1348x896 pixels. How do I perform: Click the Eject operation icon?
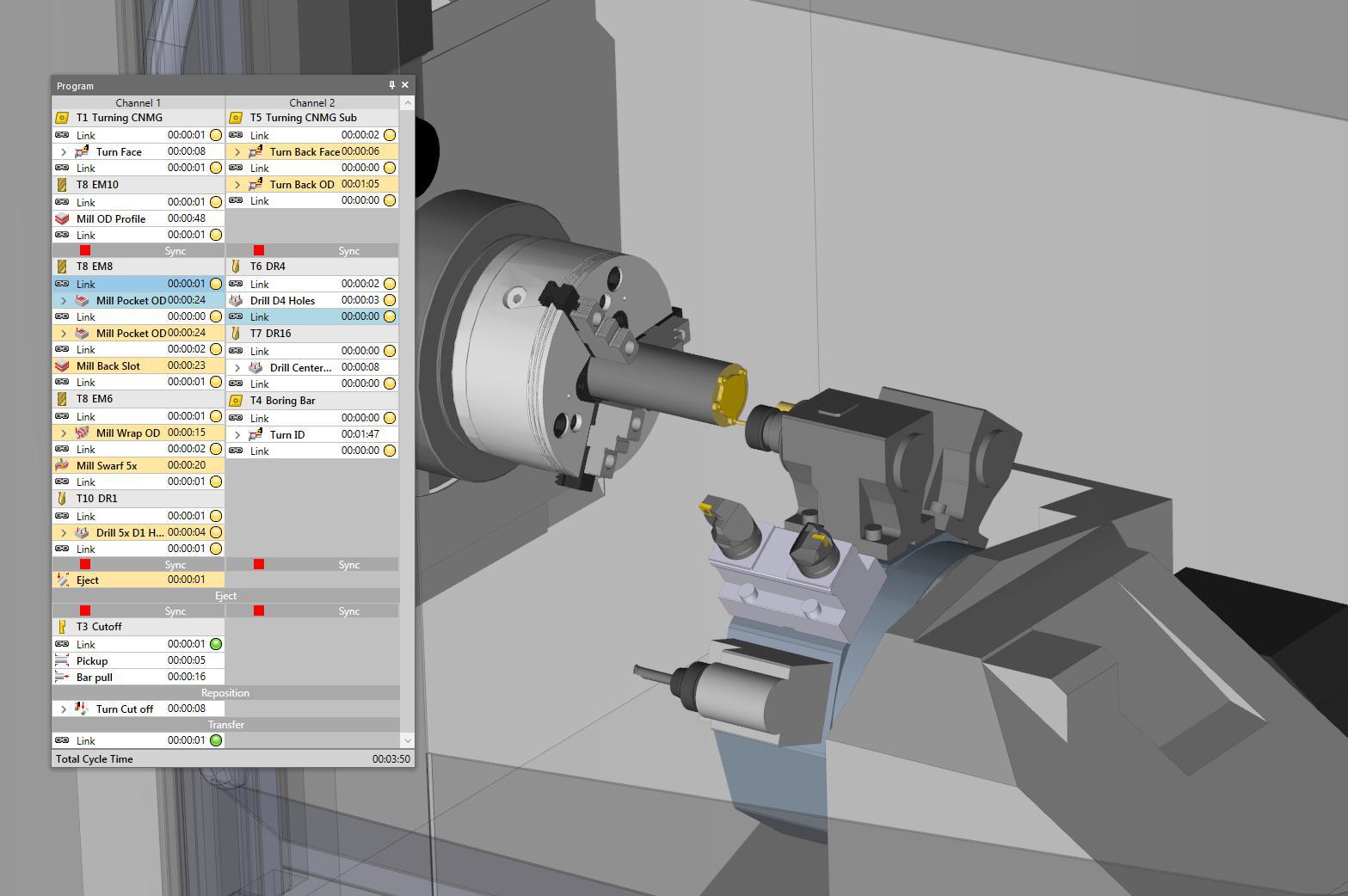coord(62,580)
